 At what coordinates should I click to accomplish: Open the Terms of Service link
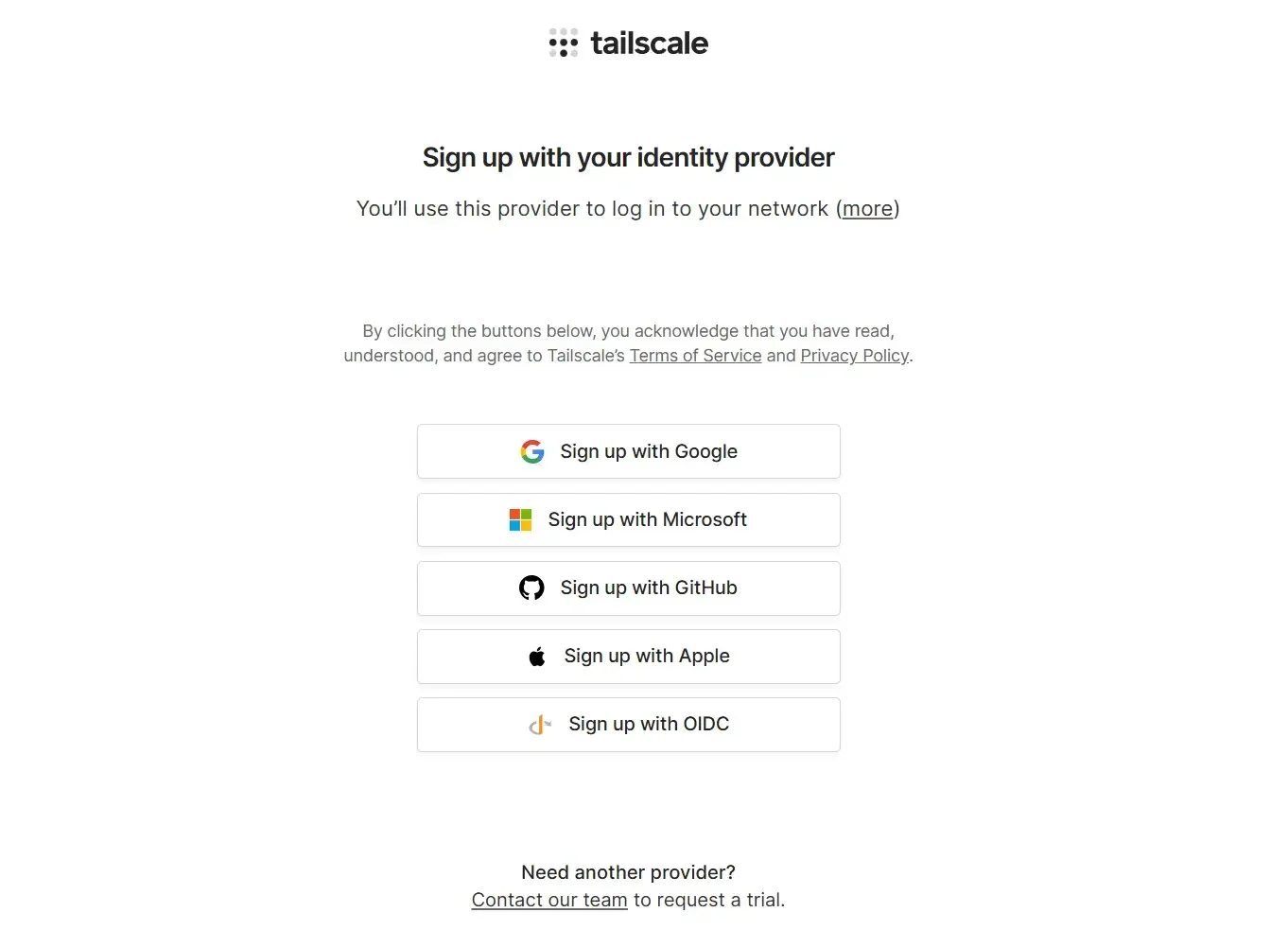(695, 356)
